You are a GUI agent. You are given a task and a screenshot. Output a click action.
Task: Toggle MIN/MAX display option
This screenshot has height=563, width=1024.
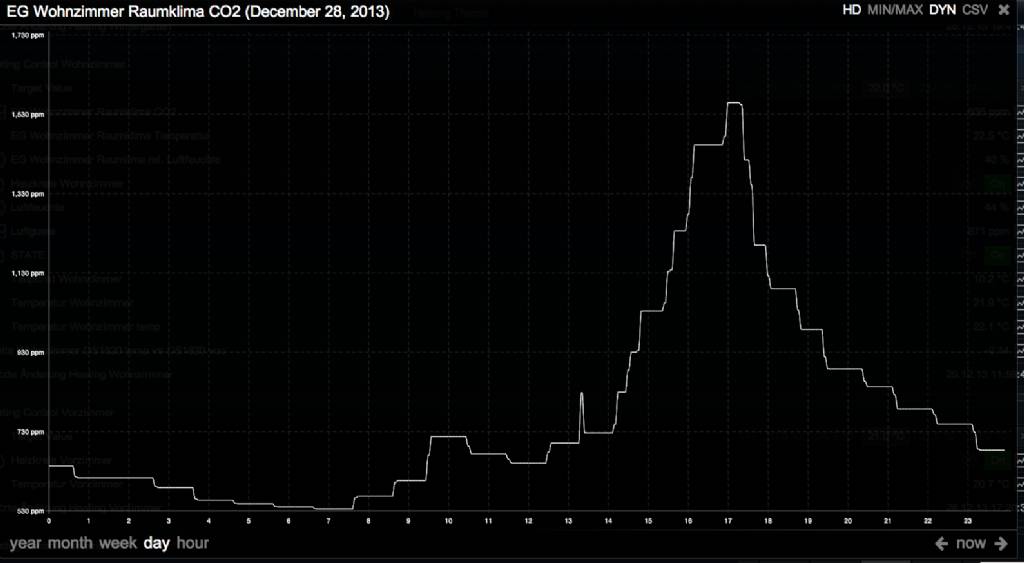click(895, 10)
